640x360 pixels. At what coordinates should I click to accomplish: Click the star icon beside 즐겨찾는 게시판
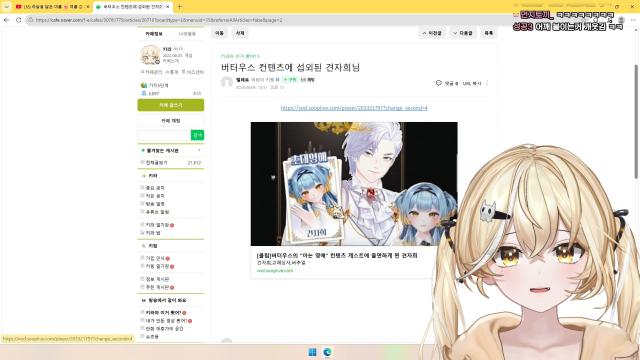coord(143,151)
